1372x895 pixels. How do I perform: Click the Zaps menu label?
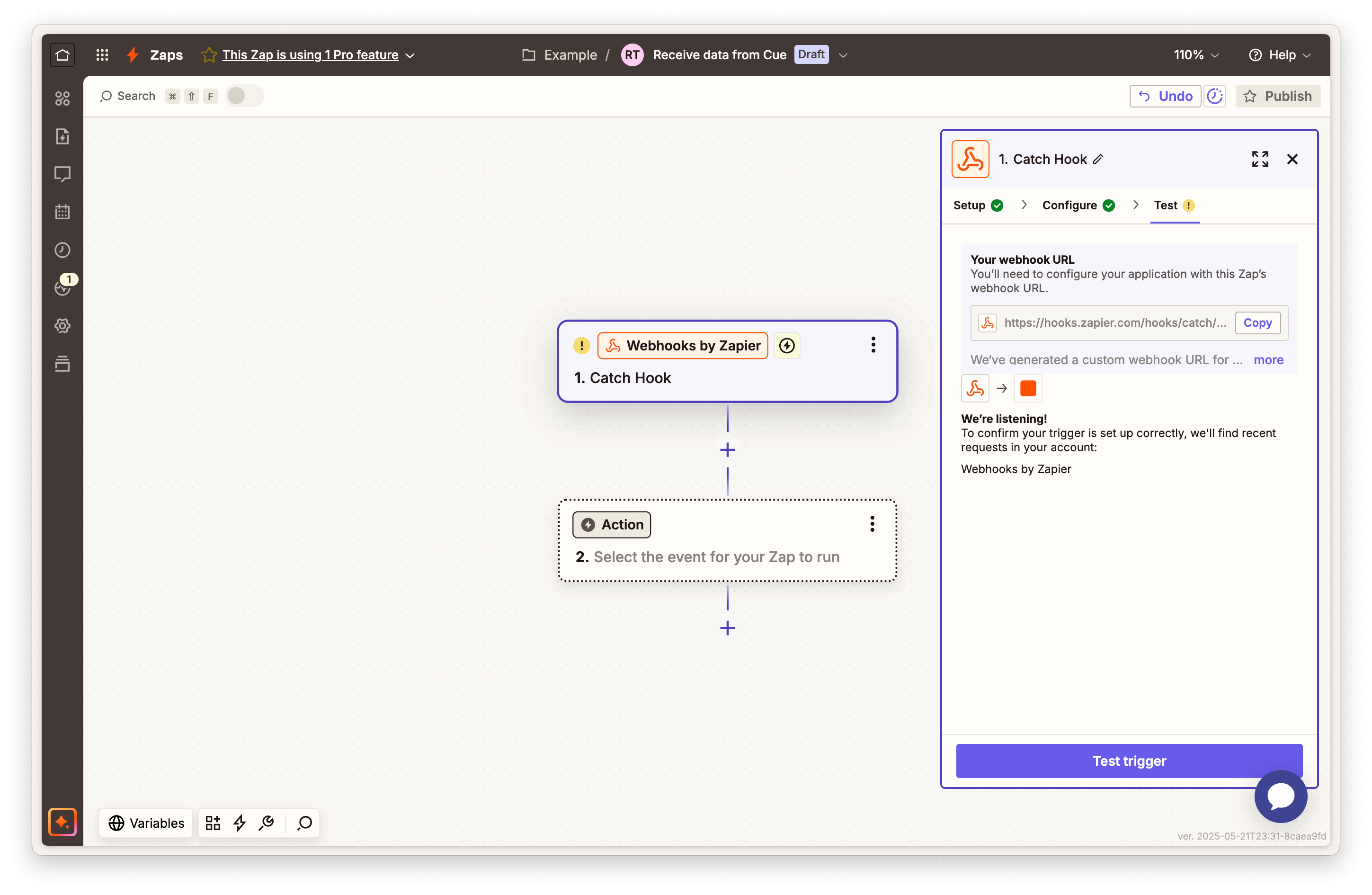pos(166,55)
